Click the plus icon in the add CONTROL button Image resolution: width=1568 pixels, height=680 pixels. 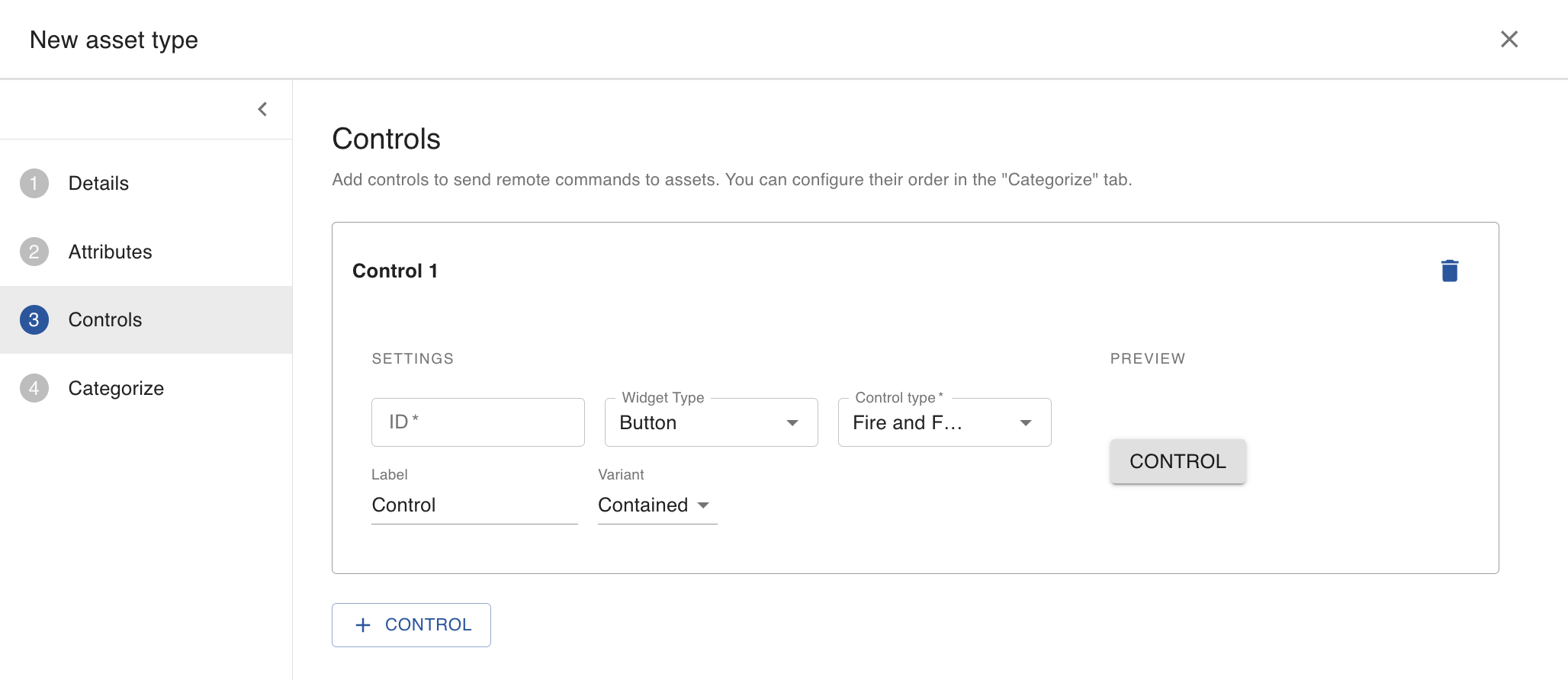pyautogui.click(x=363, y=625)
